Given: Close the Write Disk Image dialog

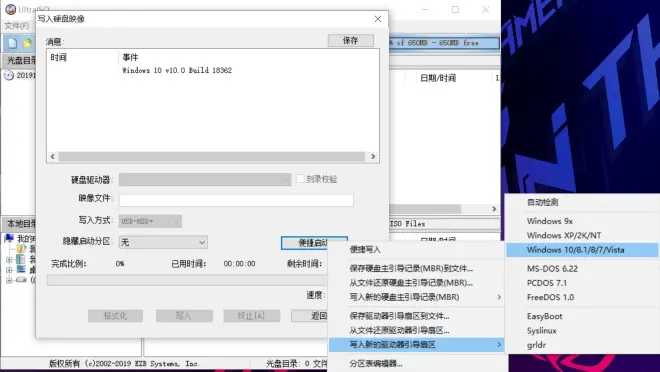Looking at the screenshot, I should (x=378, y=19).
